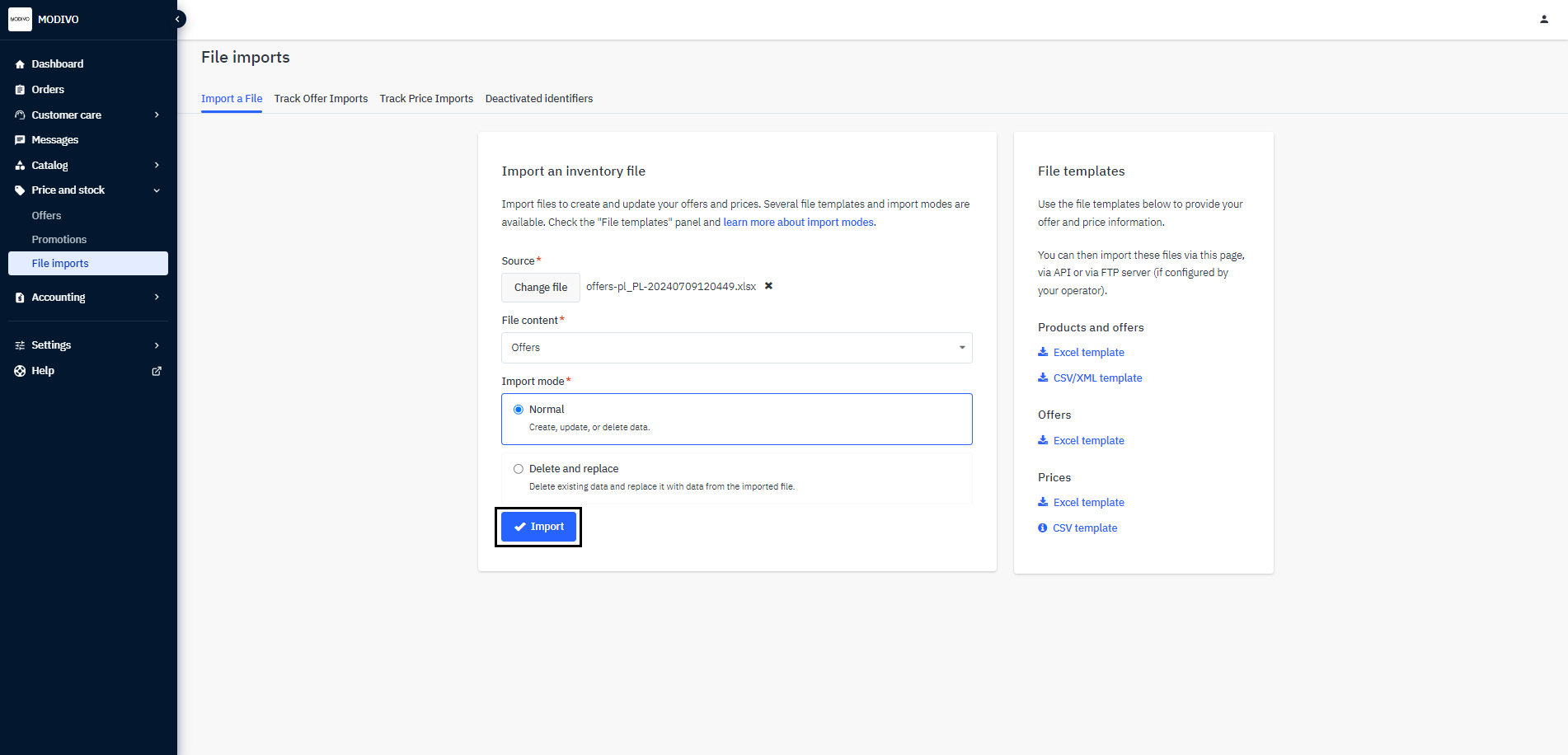Select the Delete and replace radio button

point(519,469)
